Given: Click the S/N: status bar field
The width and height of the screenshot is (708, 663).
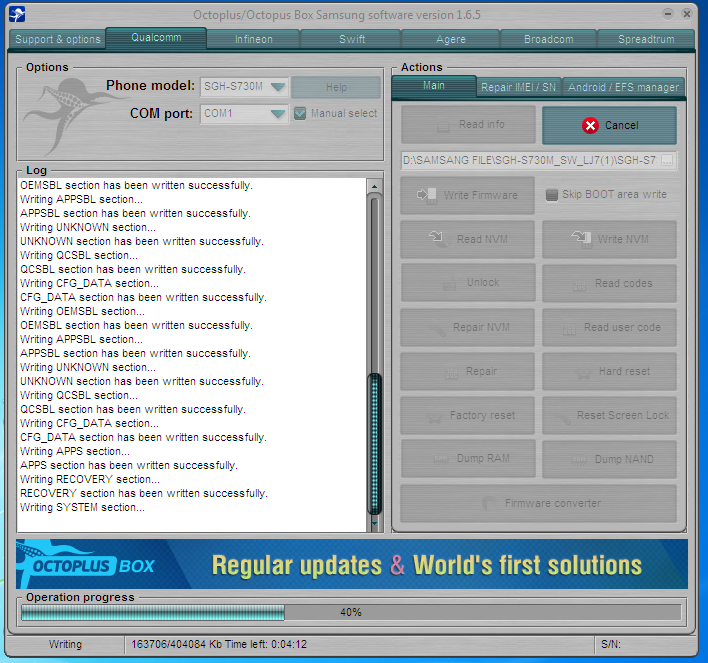Looking at the screenshot, I should point(610,644).
